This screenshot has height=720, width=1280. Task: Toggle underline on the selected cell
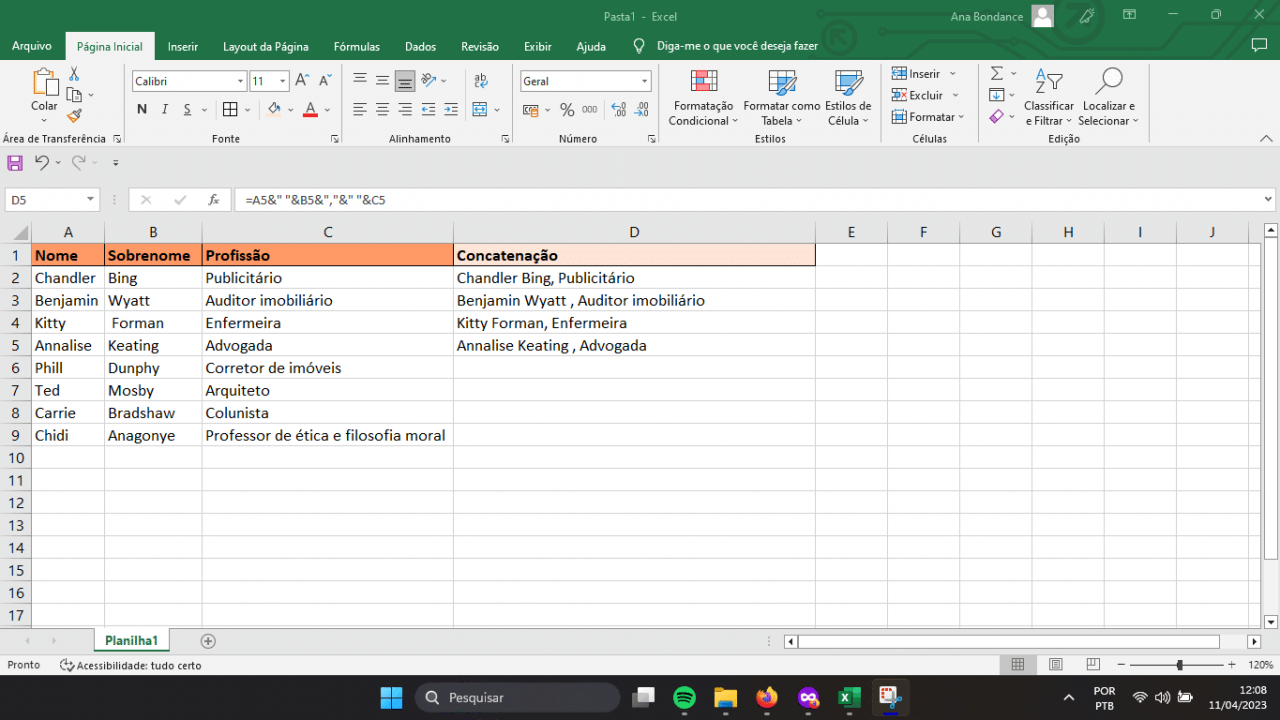(186, 109)
